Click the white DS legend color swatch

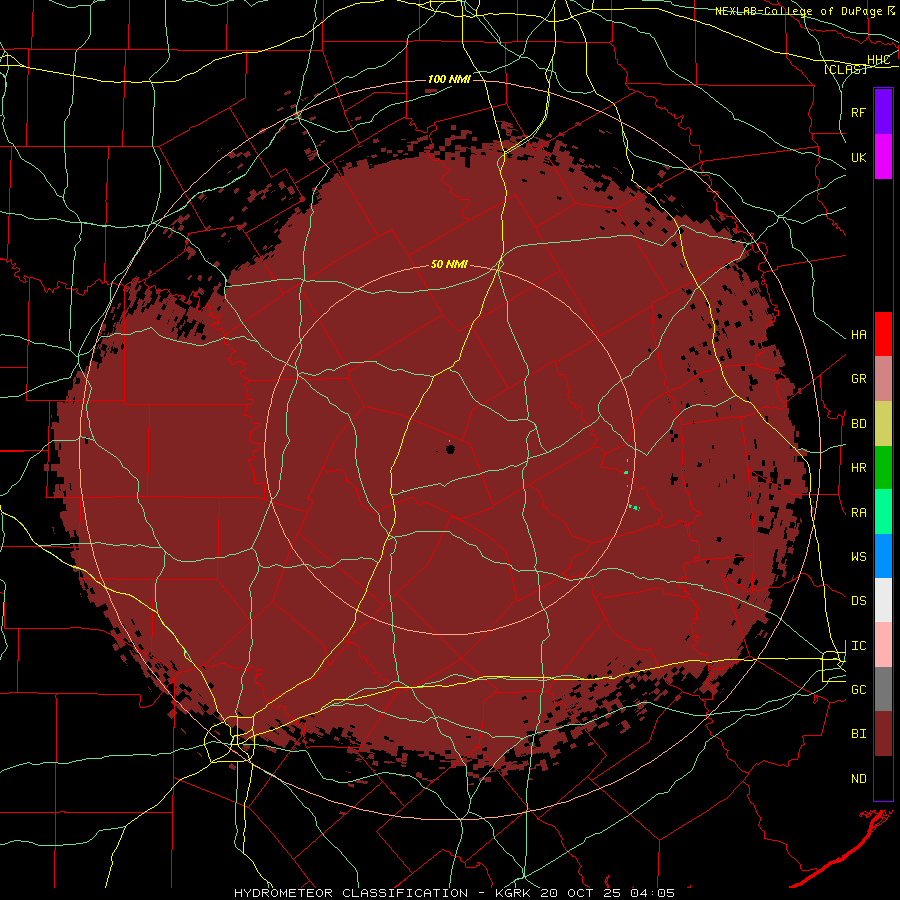coord(883,600)
